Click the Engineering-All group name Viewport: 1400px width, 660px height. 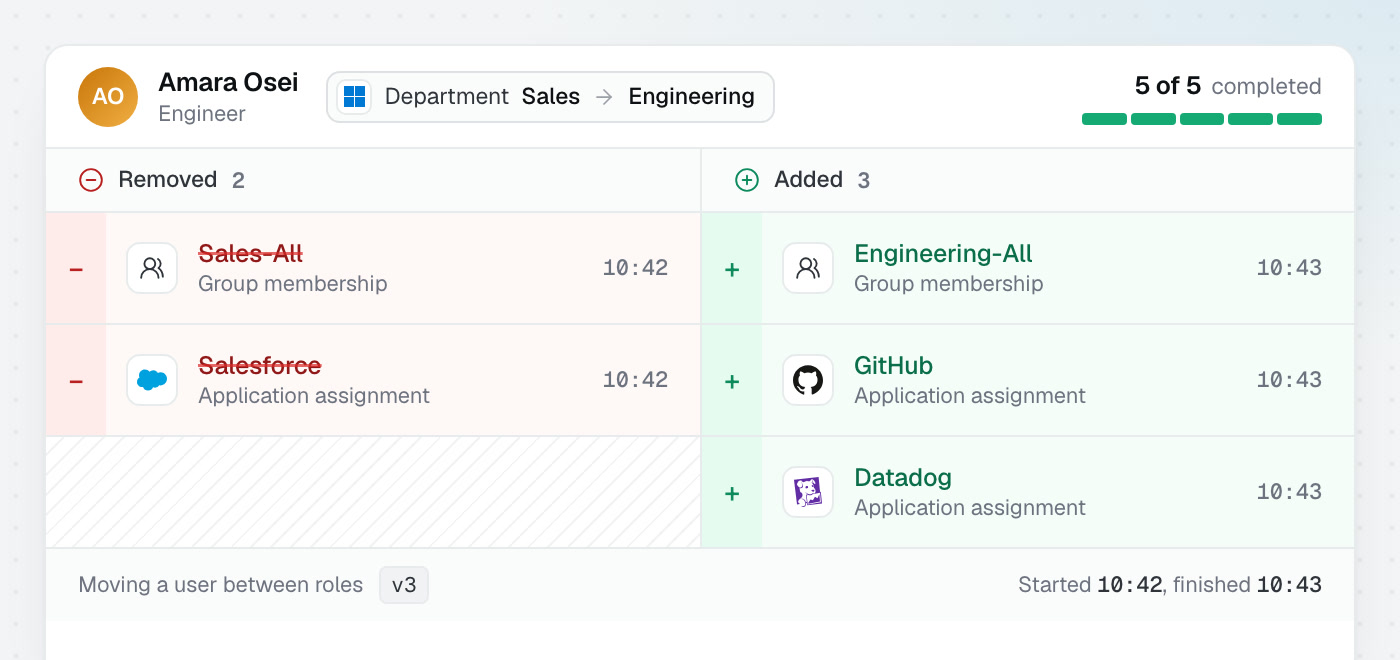coord(943,254)
